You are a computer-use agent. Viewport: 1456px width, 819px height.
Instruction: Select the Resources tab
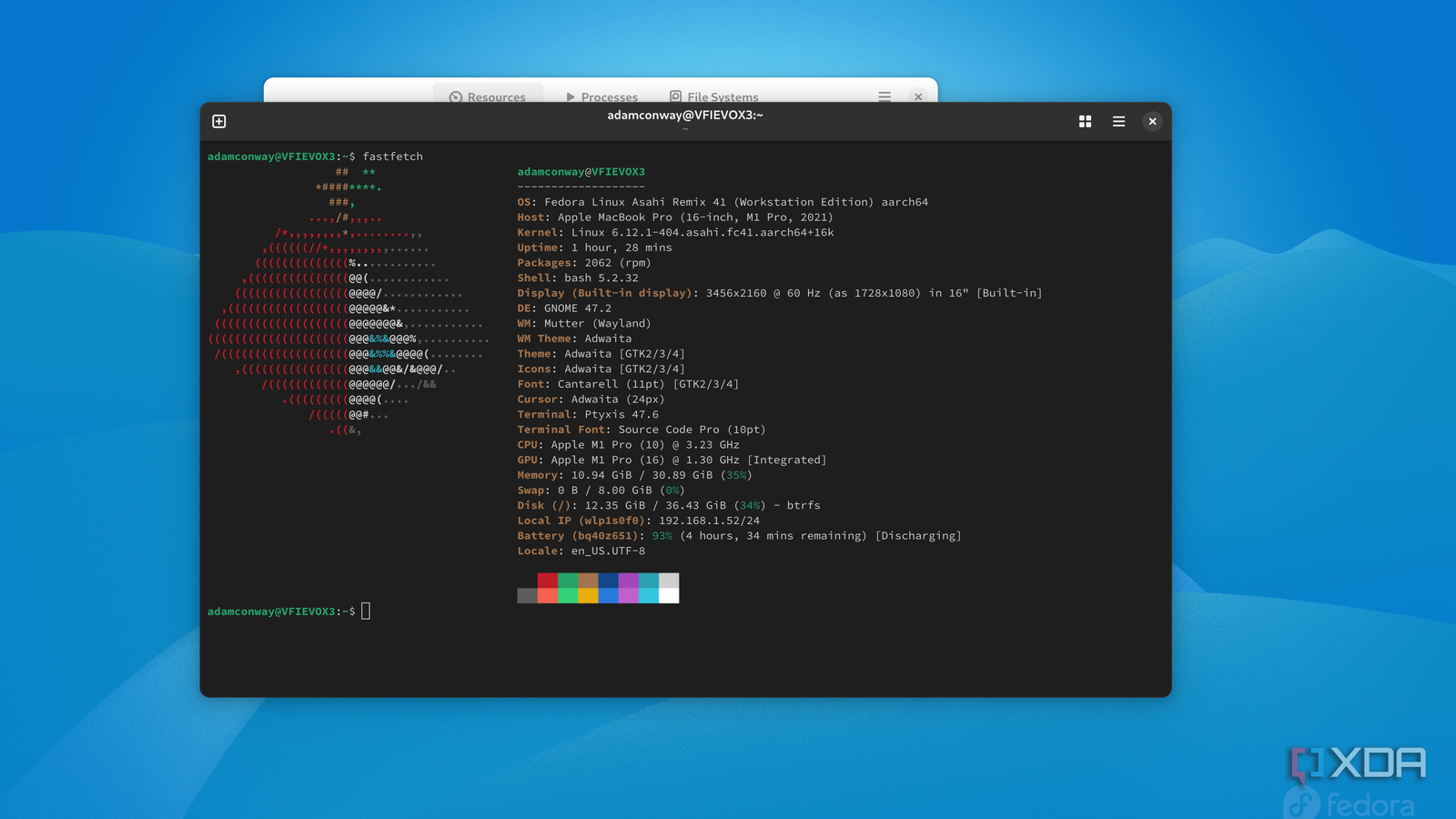(x=498, y=96)
